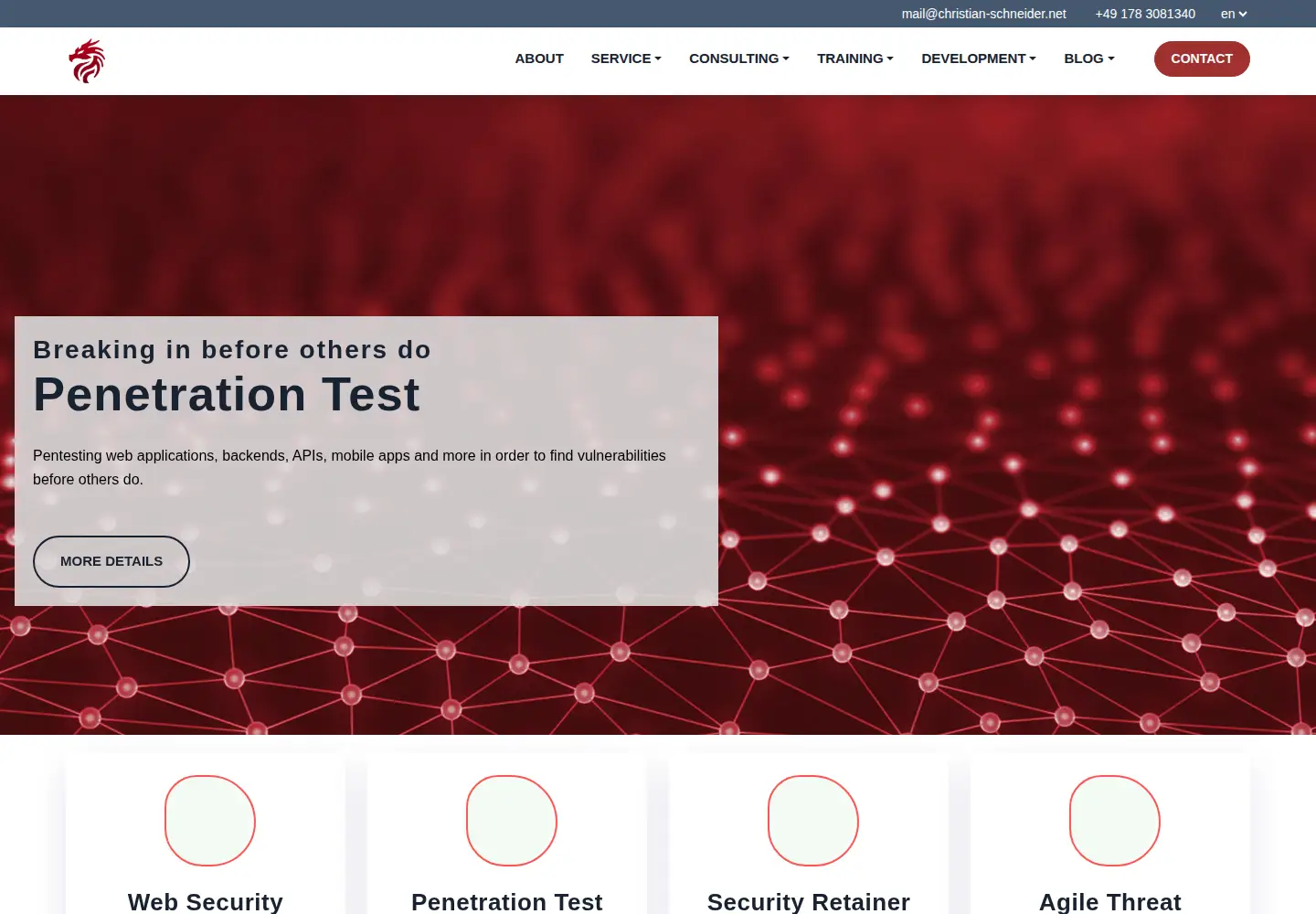
Task: Click the More Details button
Action: tap(111, 561)
